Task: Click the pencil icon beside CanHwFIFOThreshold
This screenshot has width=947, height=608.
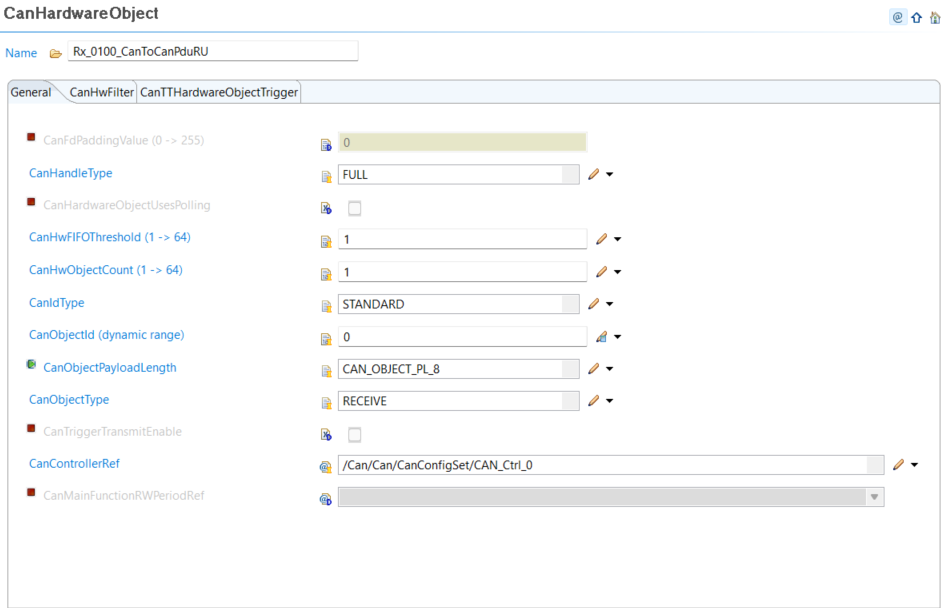Action: coord(601,239)
